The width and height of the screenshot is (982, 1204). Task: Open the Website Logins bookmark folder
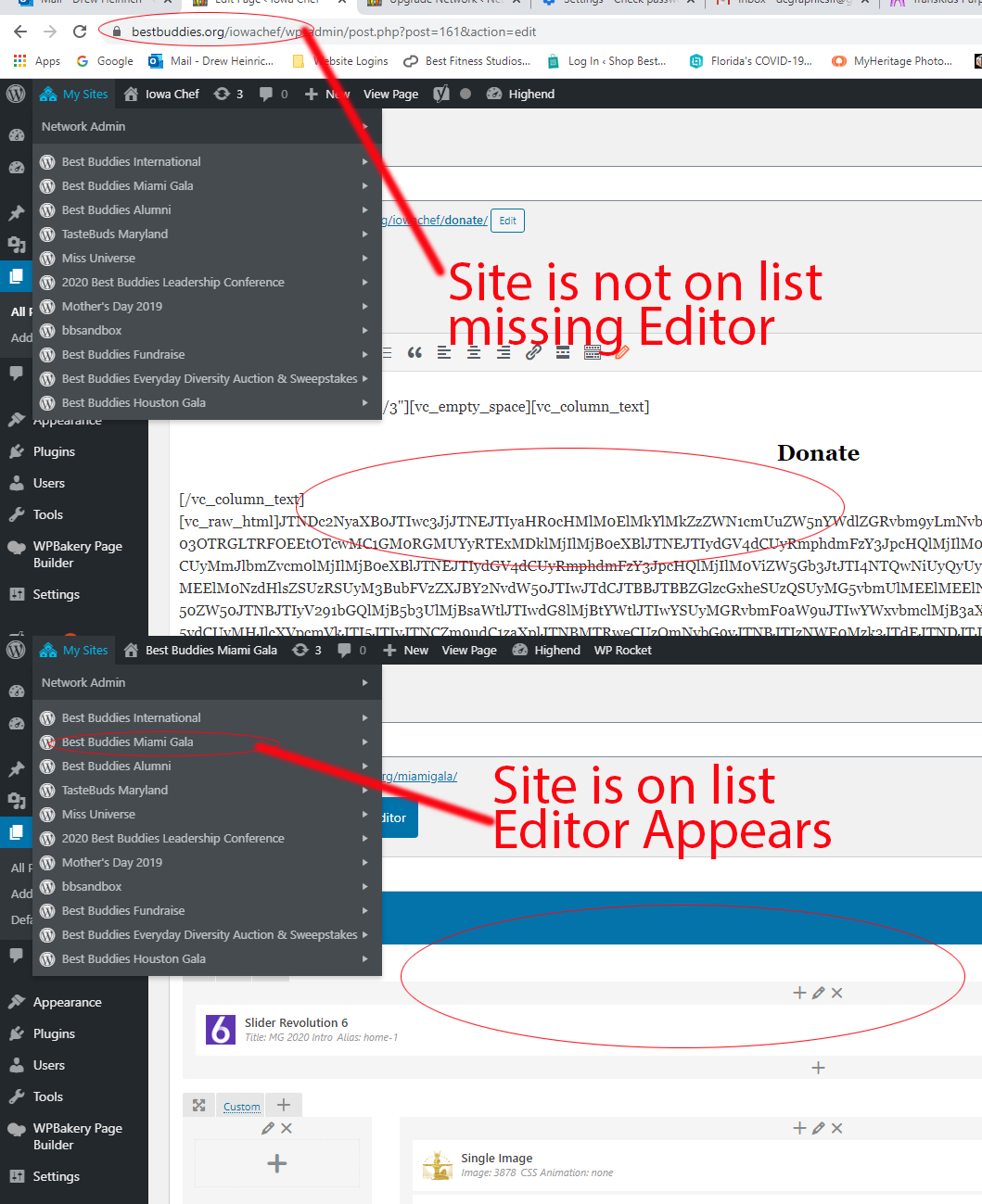pyautogui.click(x=343, y=61)
